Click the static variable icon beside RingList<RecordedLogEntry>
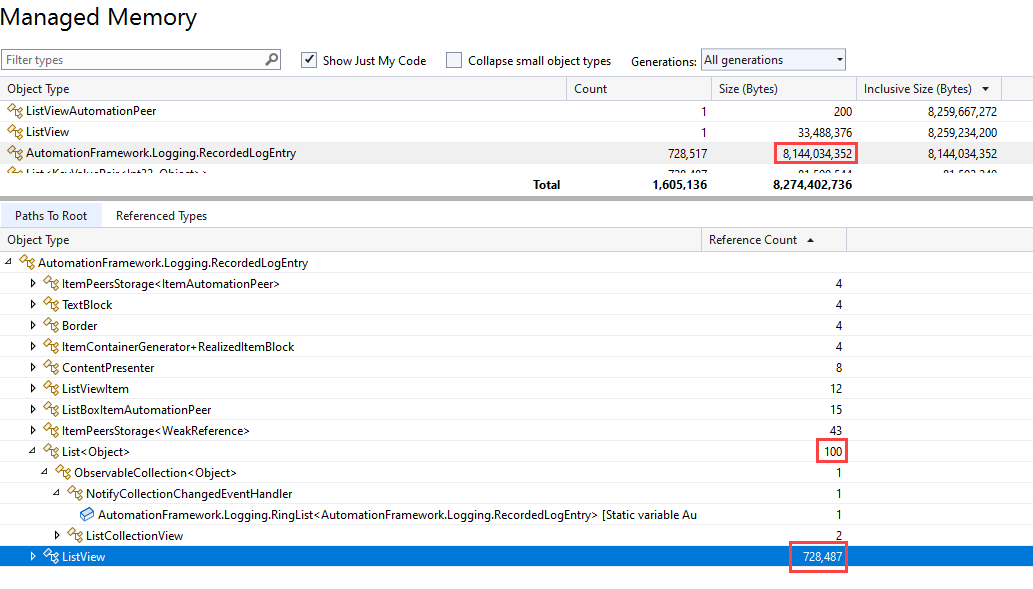The image size is (1033, 589). 87,514
